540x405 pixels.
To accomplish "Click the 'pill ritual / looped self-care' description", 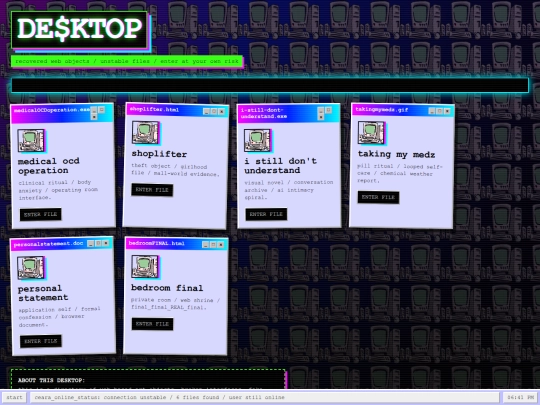I will point(400,173).
